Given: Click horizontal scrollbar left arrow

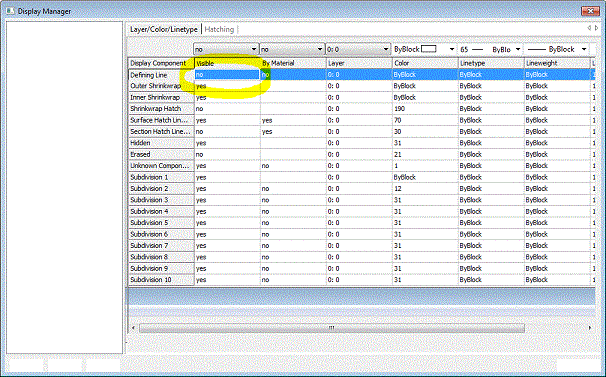Looking at the screenshot, I should click(x=133, y=328).
